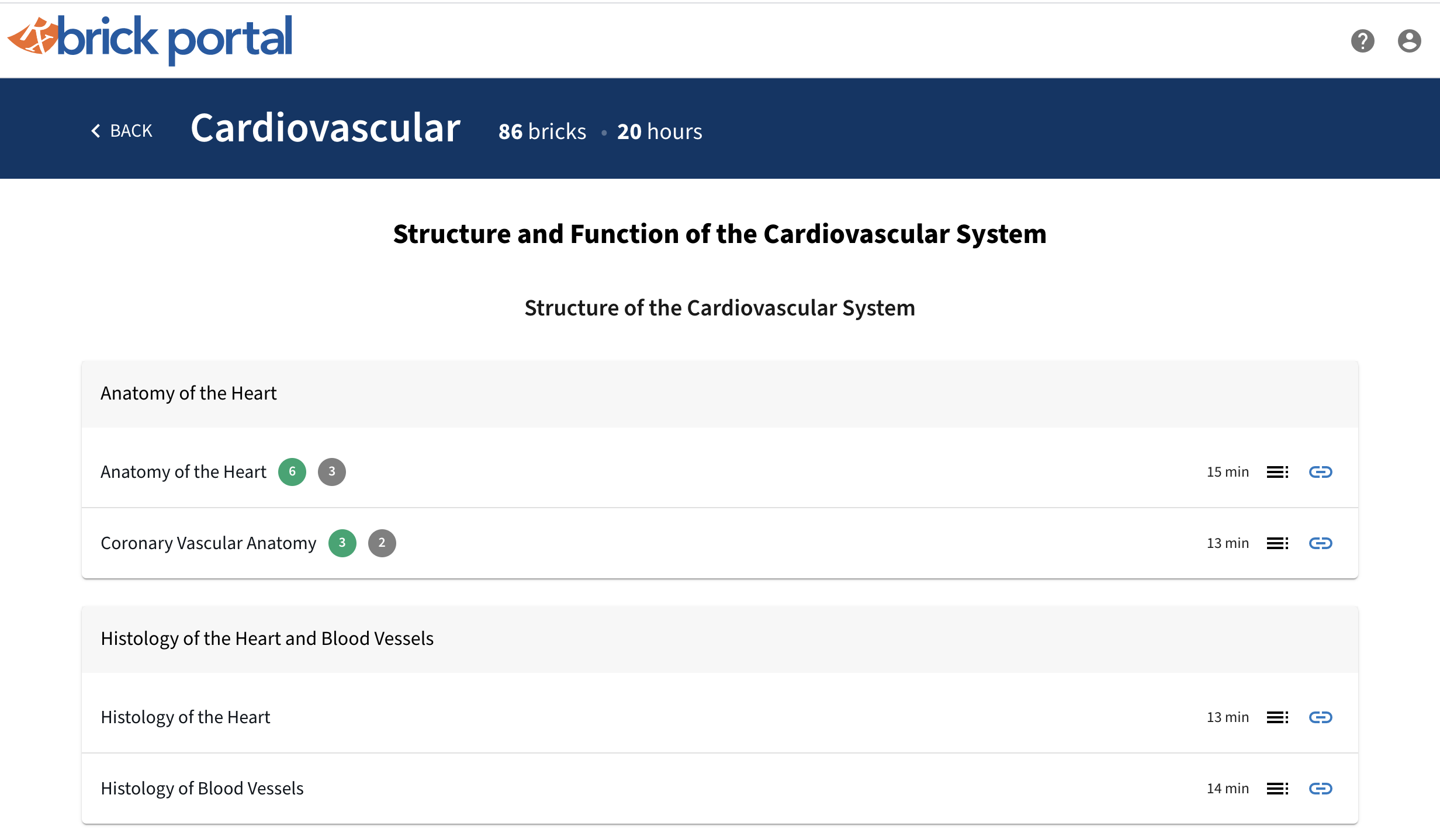Collapse the Histology of the Heart and Blood Vessels header
The image size is (1440, 840).
[720, 639]
